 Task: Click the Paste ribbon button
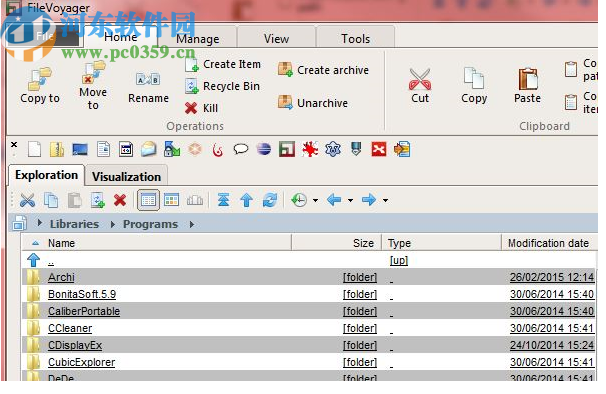pos(527,86)
